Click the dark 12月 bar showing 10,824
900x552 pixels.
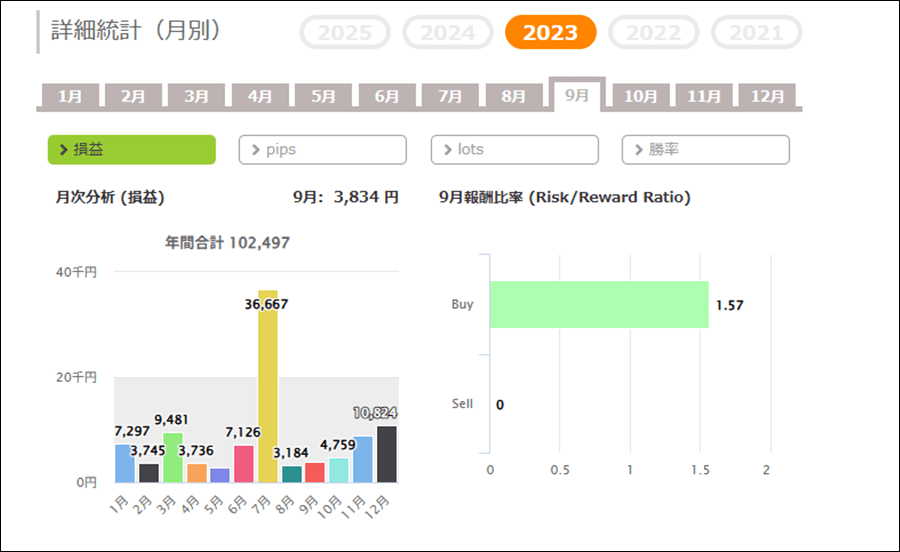(x=386, y=454)
